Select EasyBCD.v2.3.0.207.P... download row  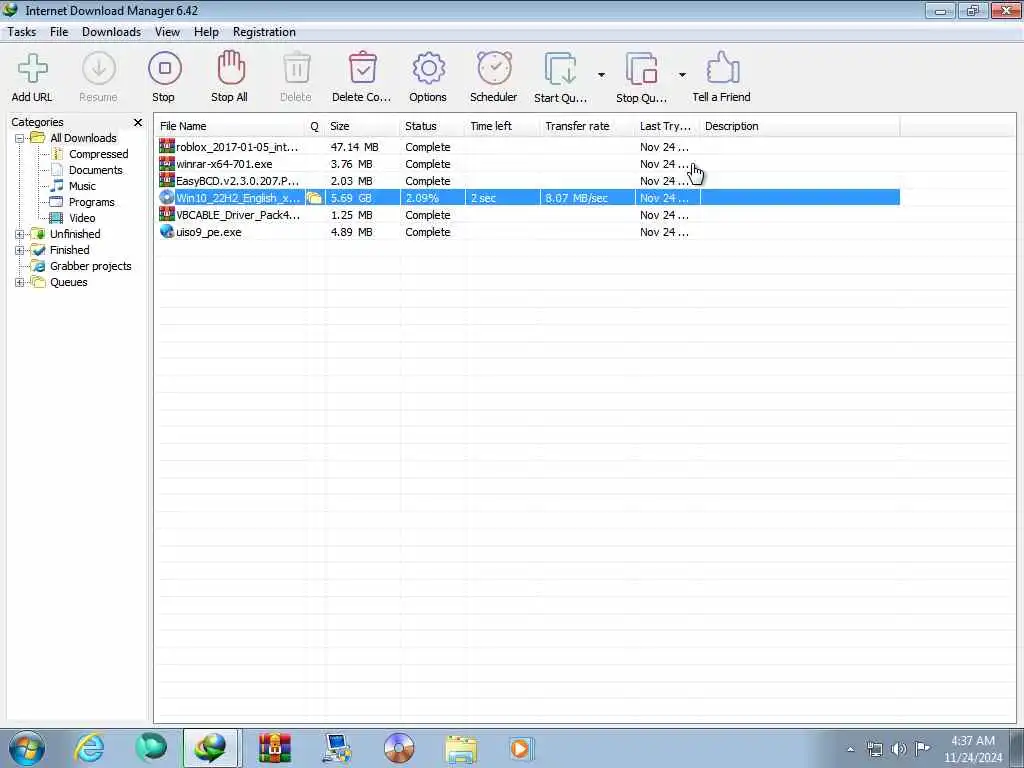point(528,181)
